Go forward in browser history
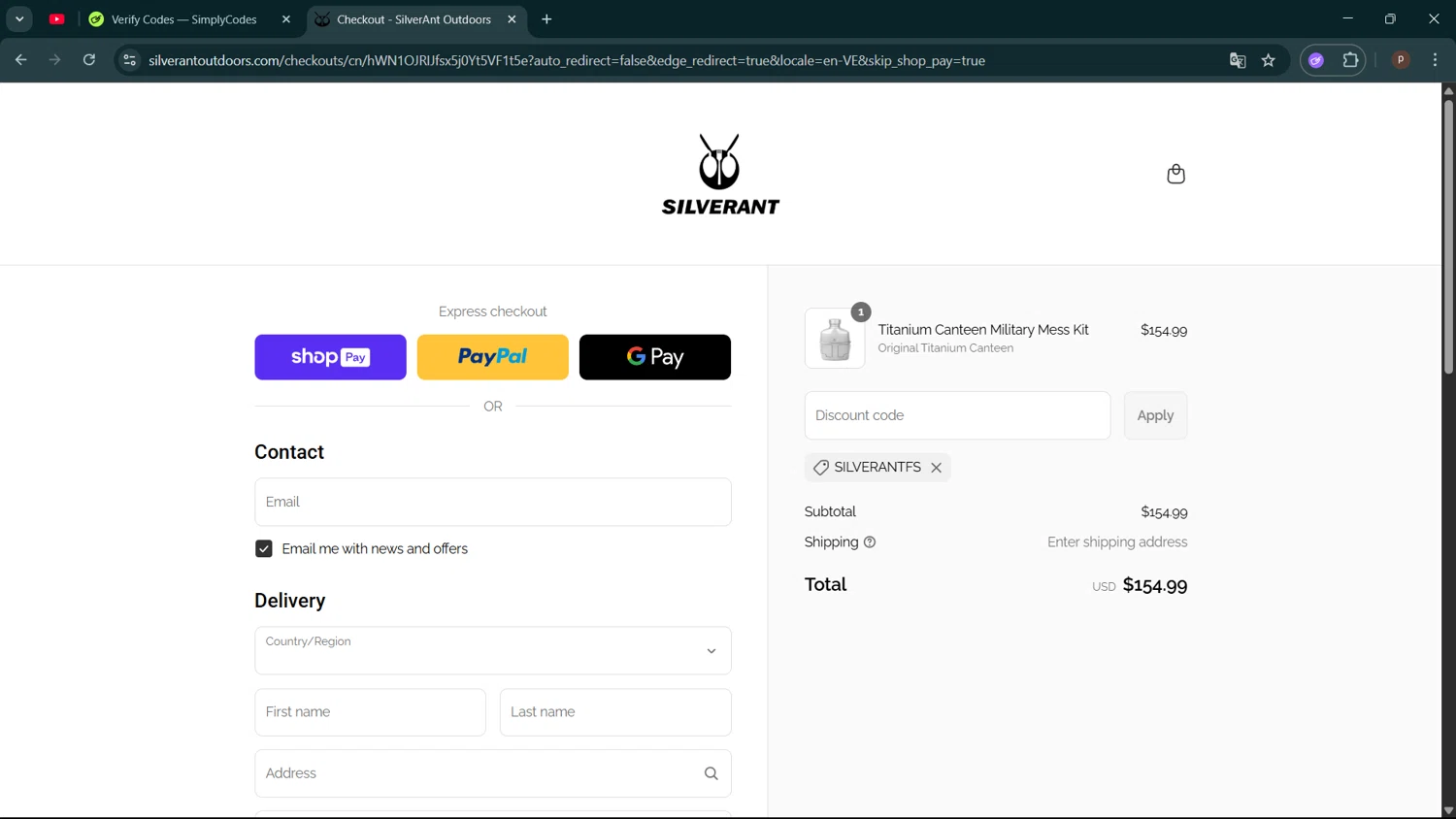Image resolution: width=1456 pixels, height=819 pixels. coord(55,60)
